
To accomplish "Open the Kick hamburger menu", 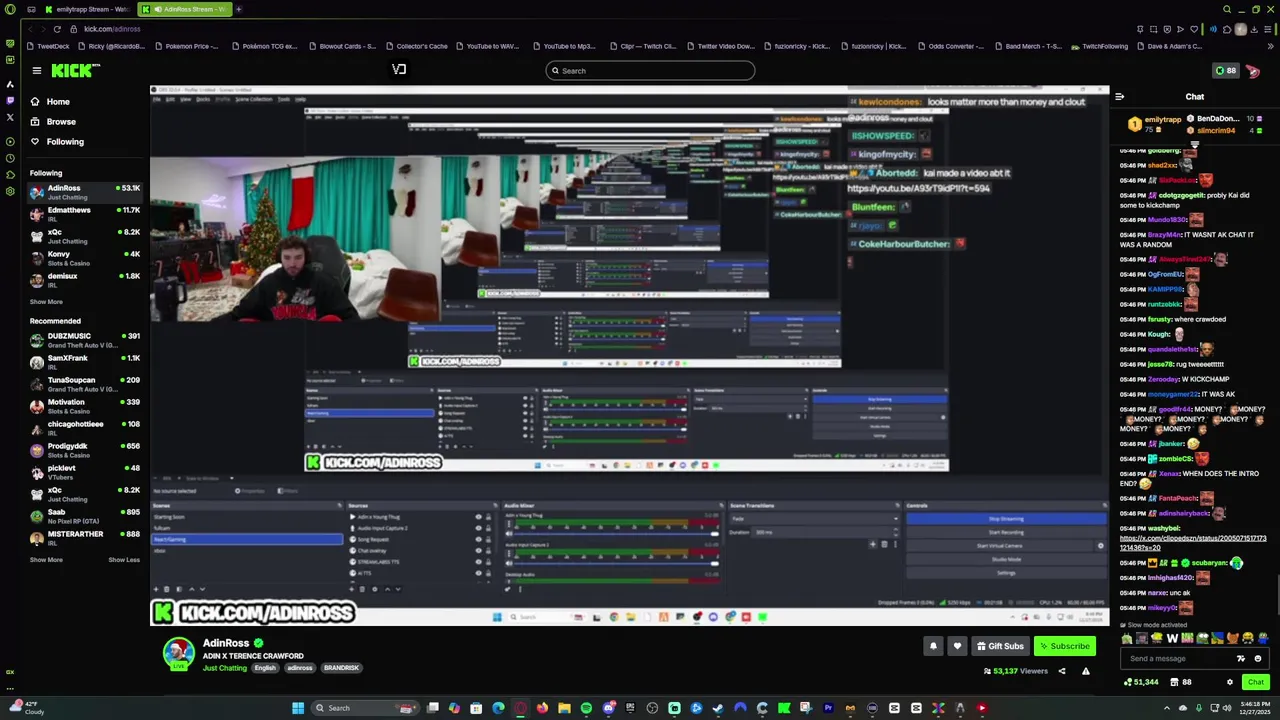I will pyautogui.click(x=36, y=70).
